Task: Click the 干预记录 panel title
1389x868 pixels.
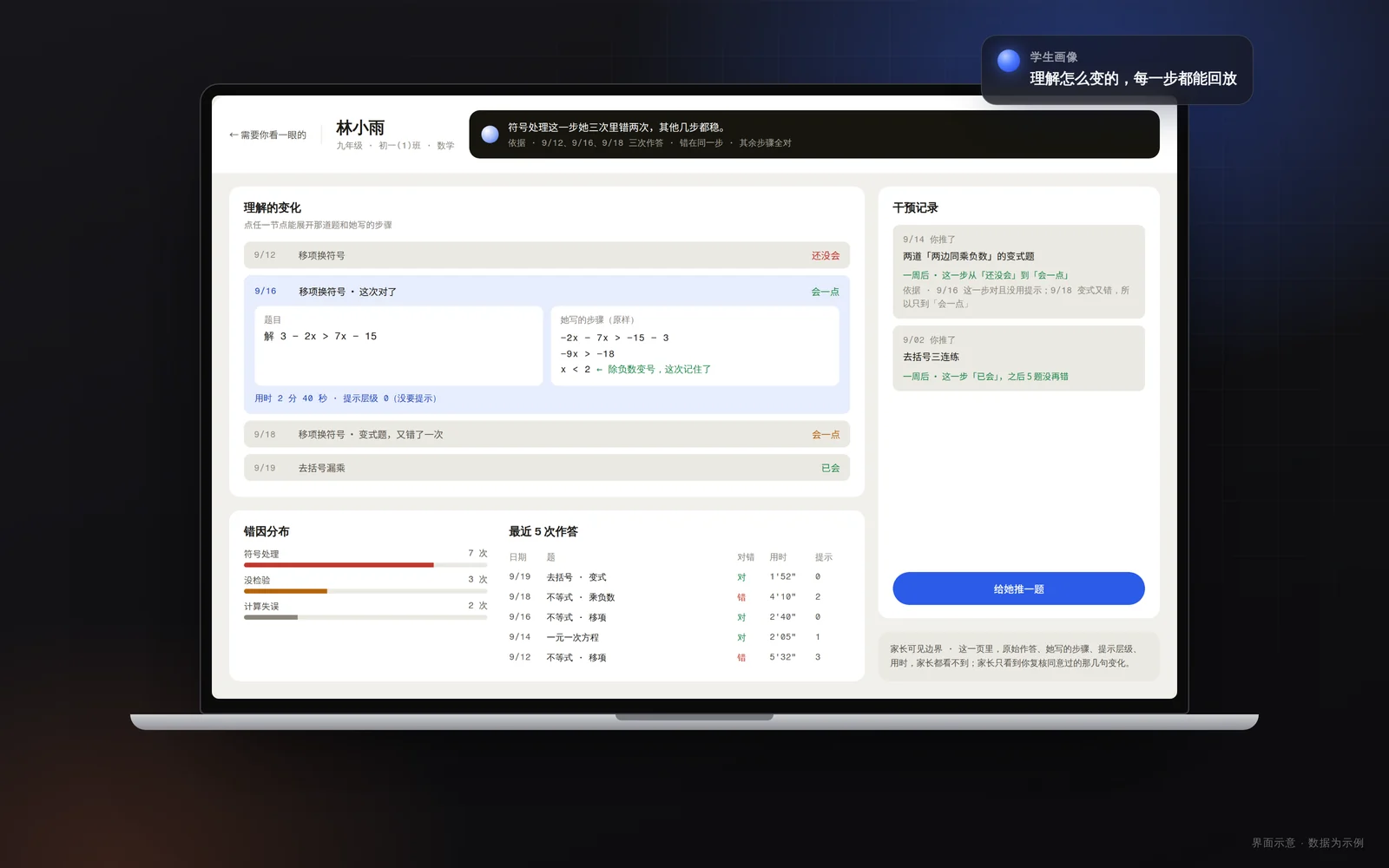Action: (915, 207)
